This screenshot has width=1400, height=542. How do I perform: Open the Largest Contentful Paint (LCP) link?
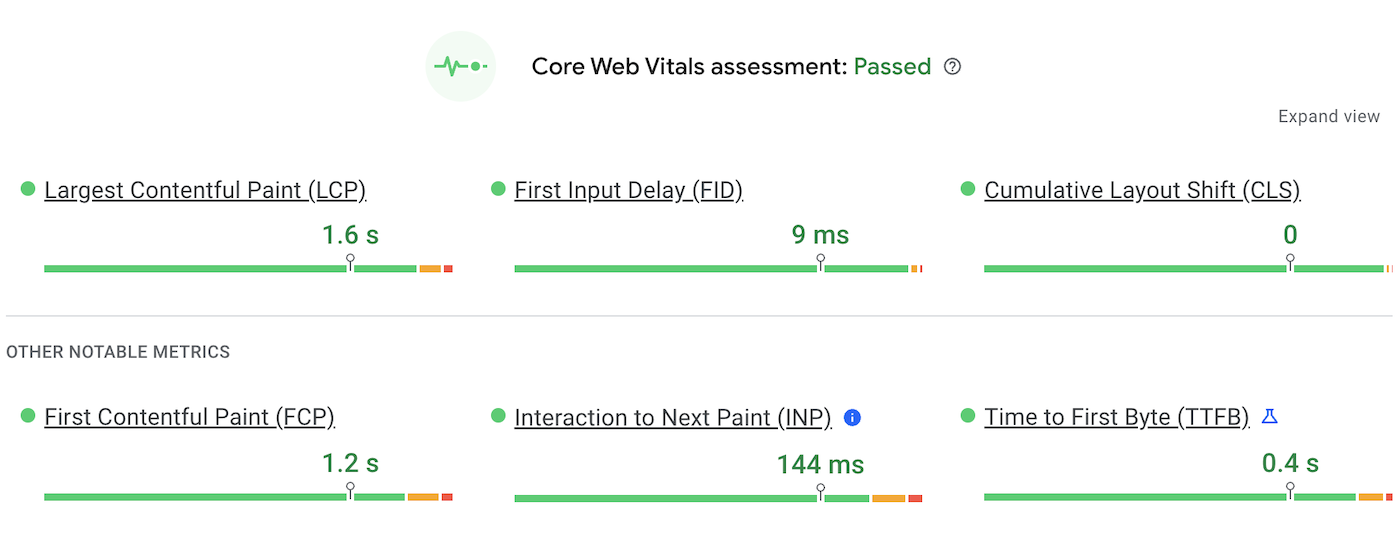tap(205, 190)
